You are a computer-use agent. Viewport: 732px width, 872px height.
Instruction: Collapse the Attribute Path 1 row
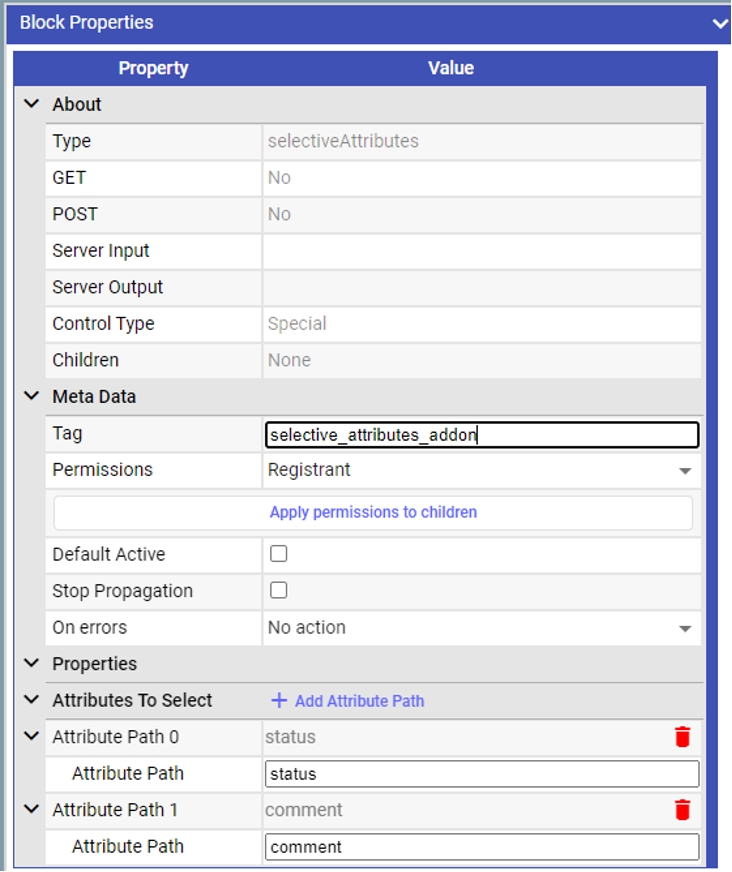[x=32, y=810]
